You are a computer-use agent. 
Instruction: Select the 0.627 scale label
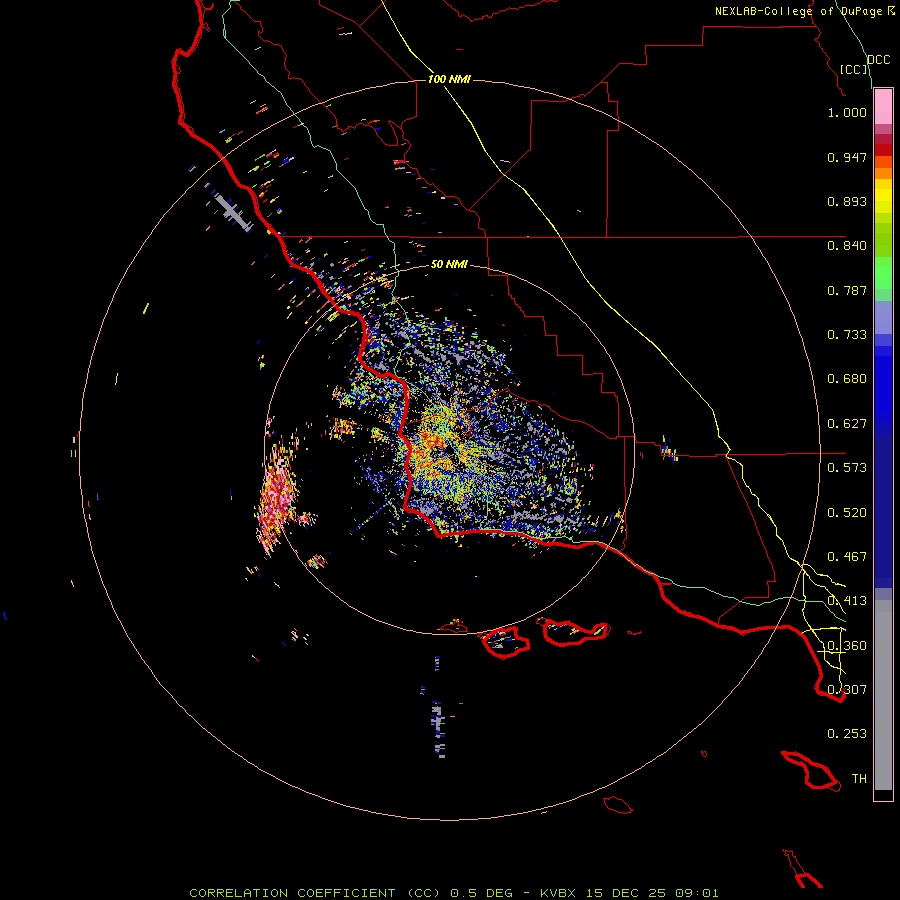(x=847, y=424)
